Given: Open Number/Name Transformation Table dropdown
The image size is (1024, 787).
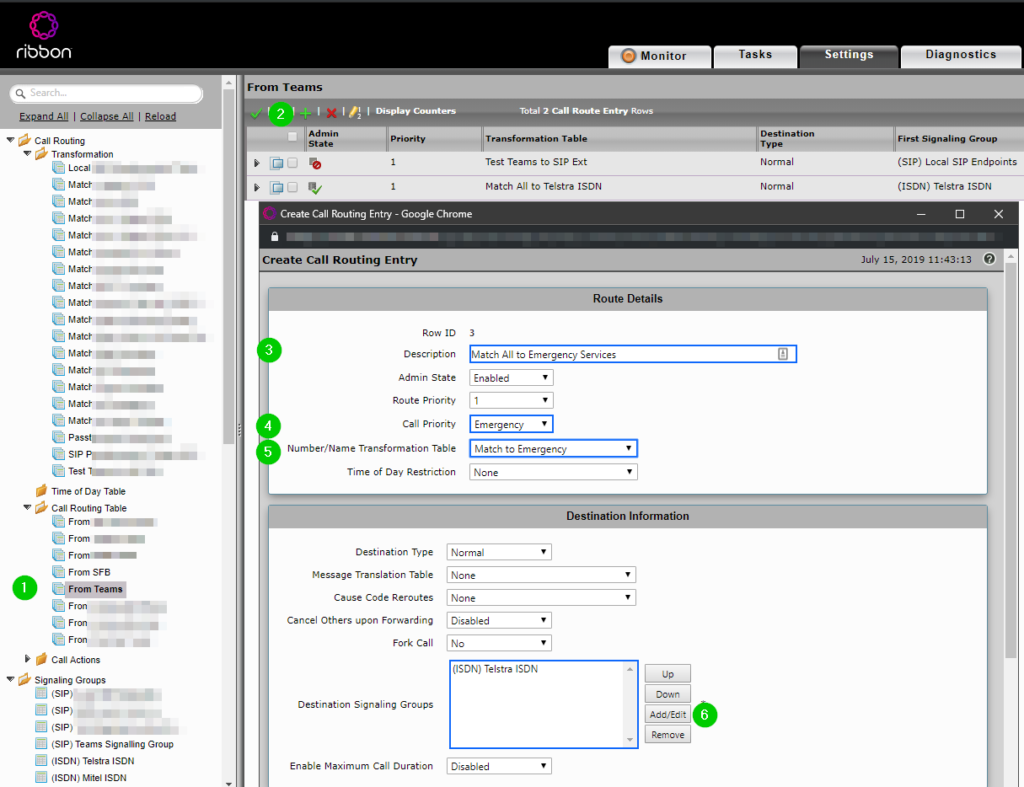Looking at the screenshot, I should pos(552,448).
